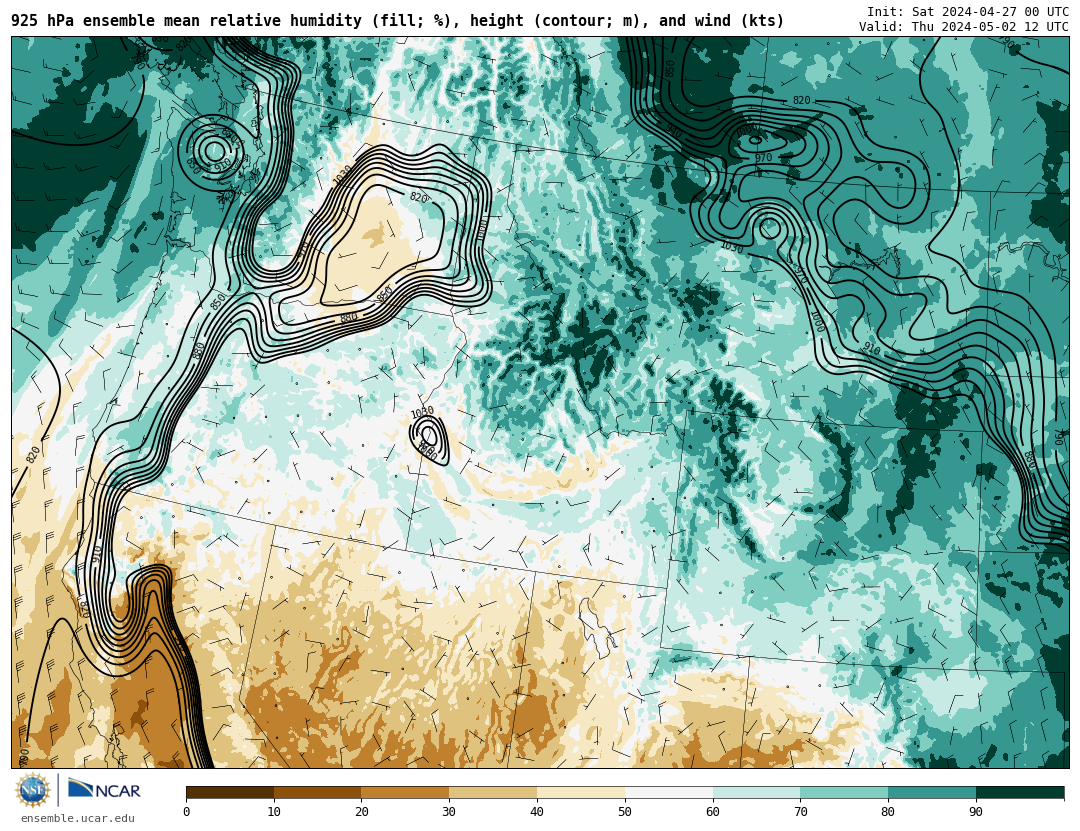Click the 40-50 pale beige colorbar segment
The width and height of the screenshot is (1080, 831).
(x=581, y=793)
